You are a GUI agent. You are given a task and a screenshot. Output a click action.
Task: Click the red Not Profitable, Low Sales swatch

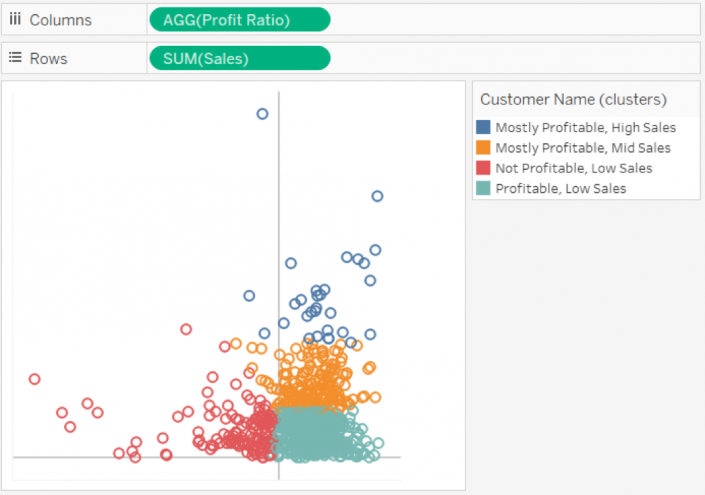pyautogui.click(x=483, y=168)
